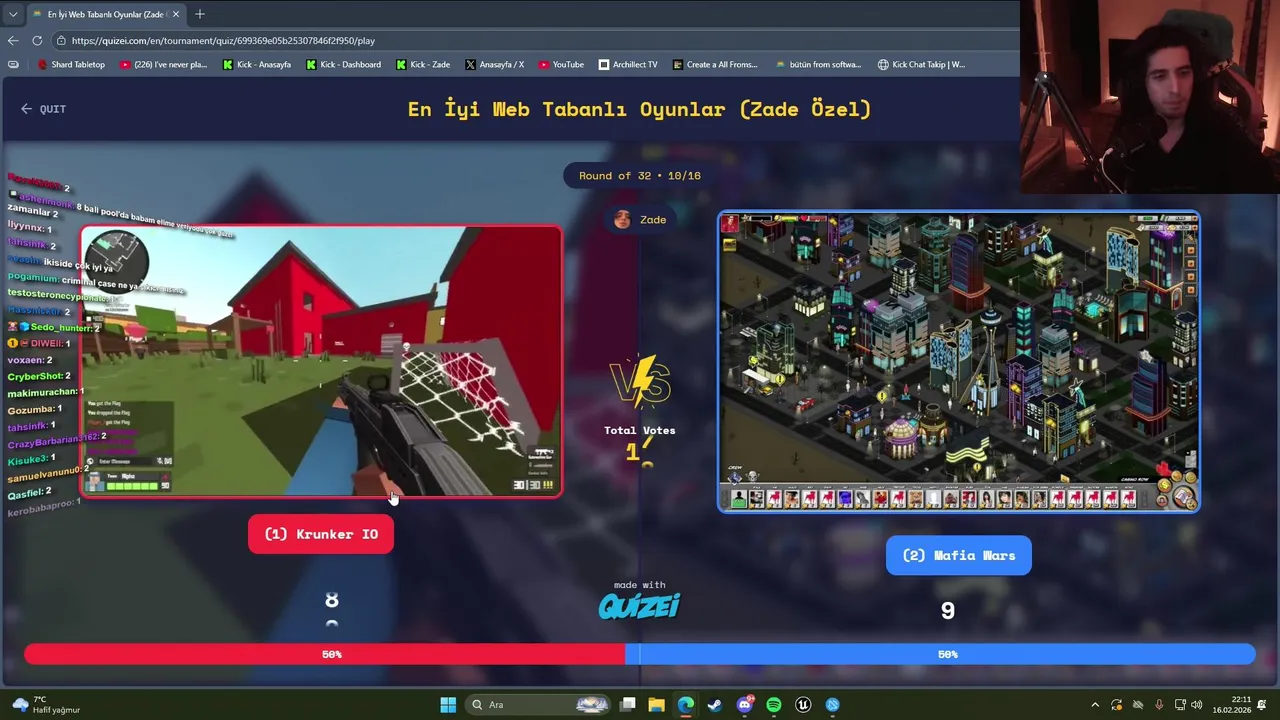Open the browser tab list dropdown

pyautogui.click(x=13, y=14)
